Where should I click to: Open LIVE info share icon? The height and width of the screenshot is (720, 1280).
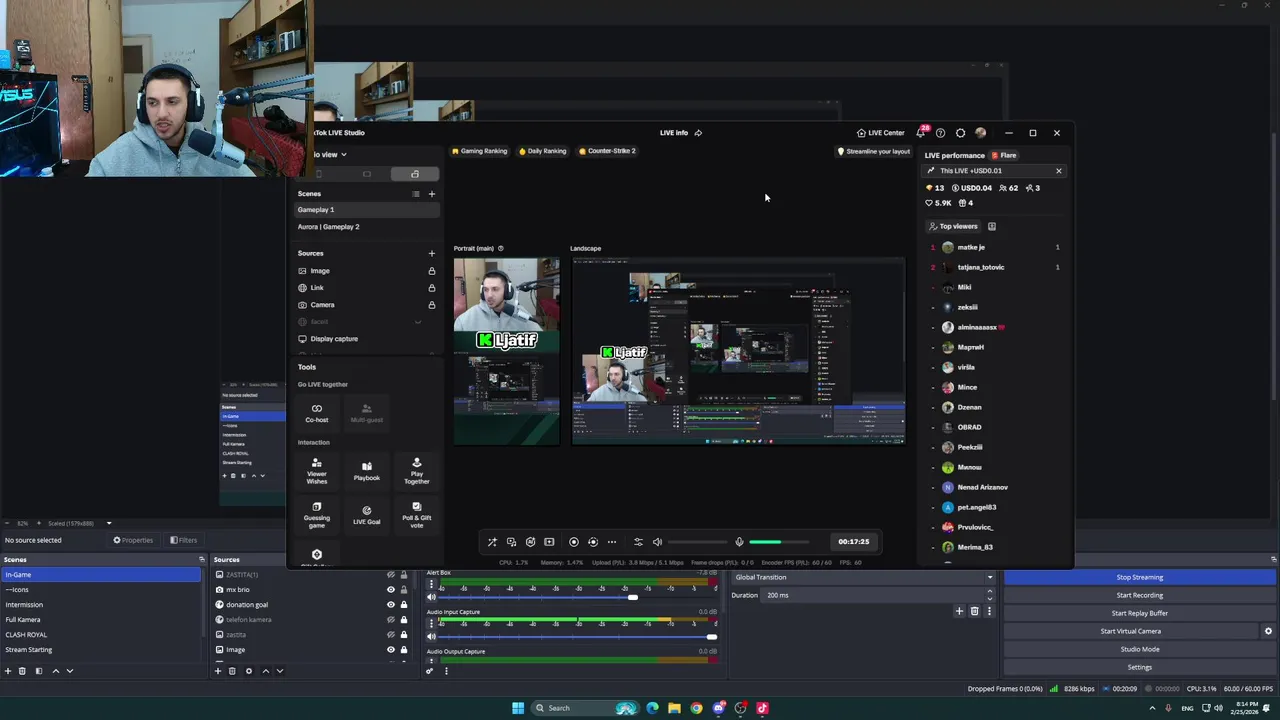pos(698,133)
